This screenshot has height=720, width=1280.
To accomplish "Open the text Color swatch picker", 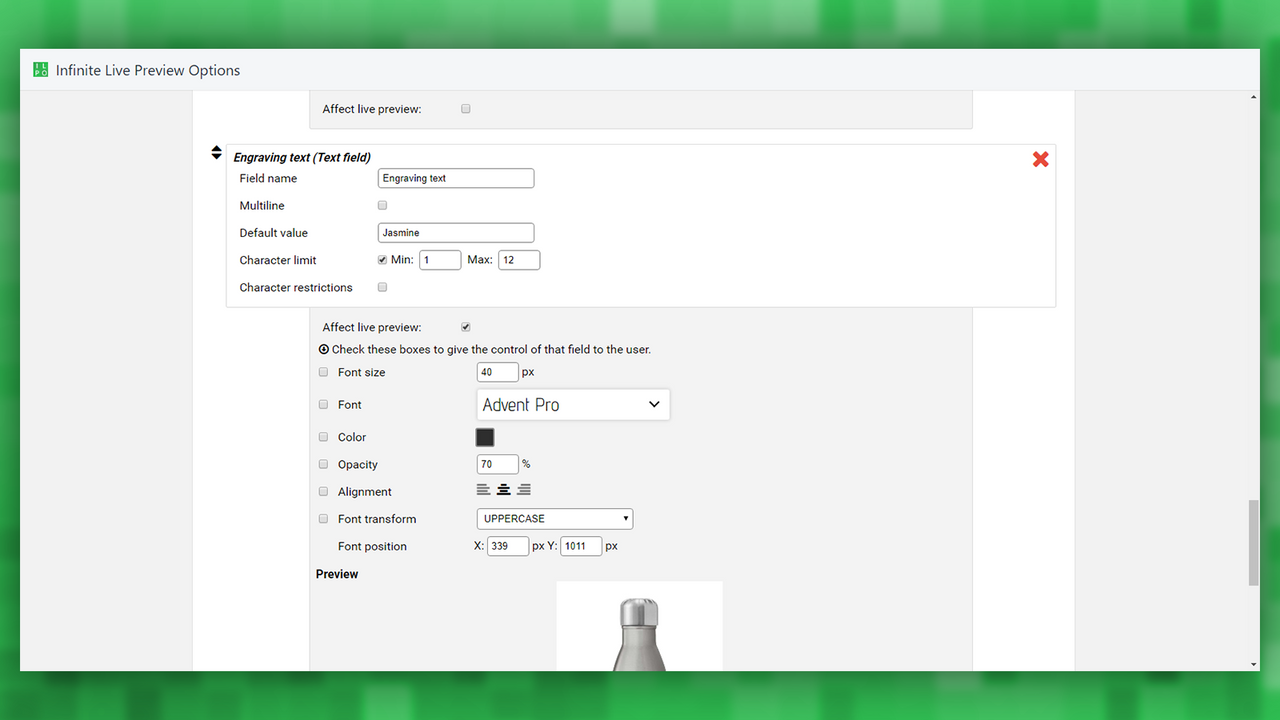I will click(x=484, y=437).
